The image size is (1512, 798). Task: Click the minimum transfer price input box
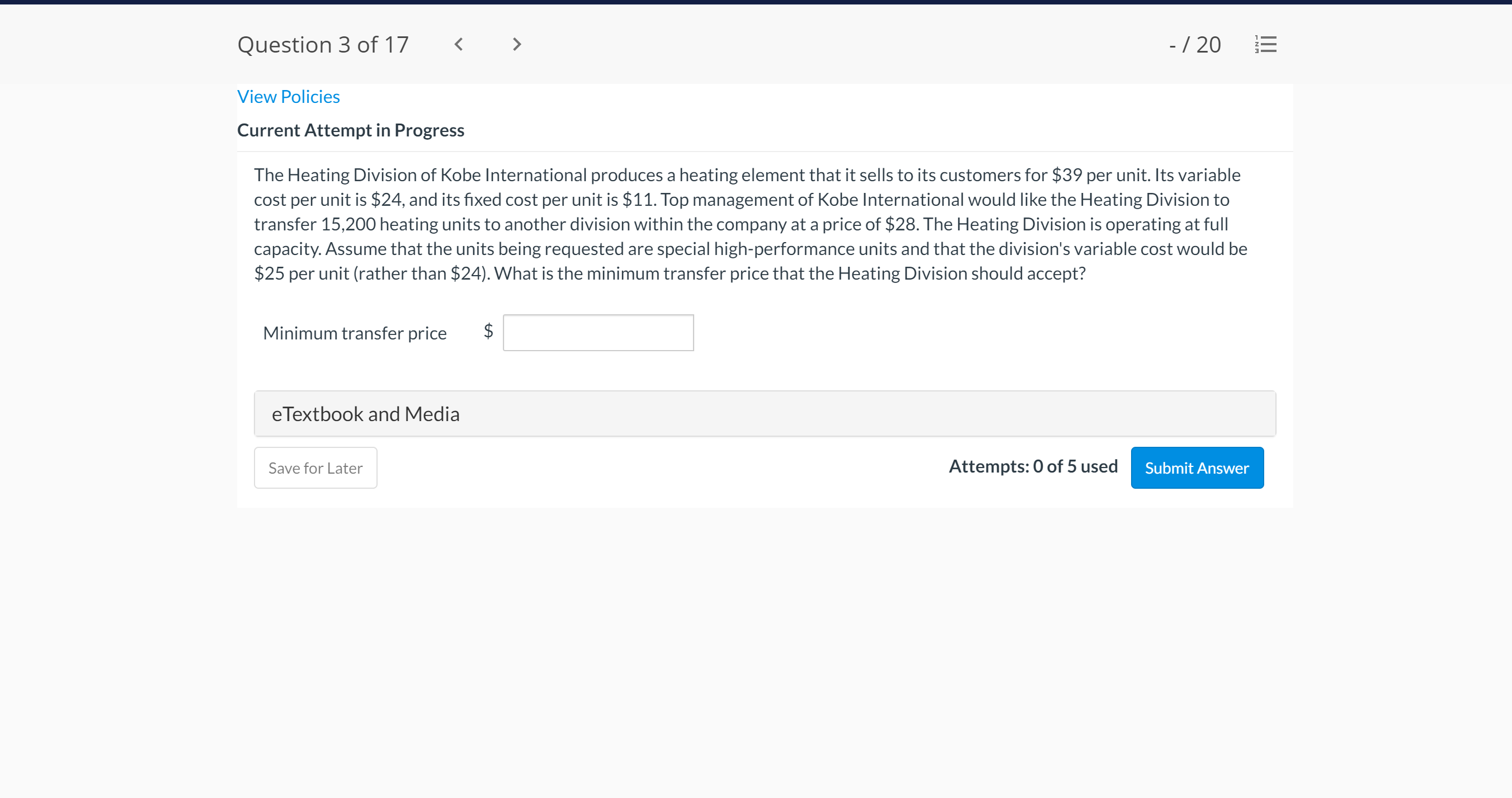(598, 332)
